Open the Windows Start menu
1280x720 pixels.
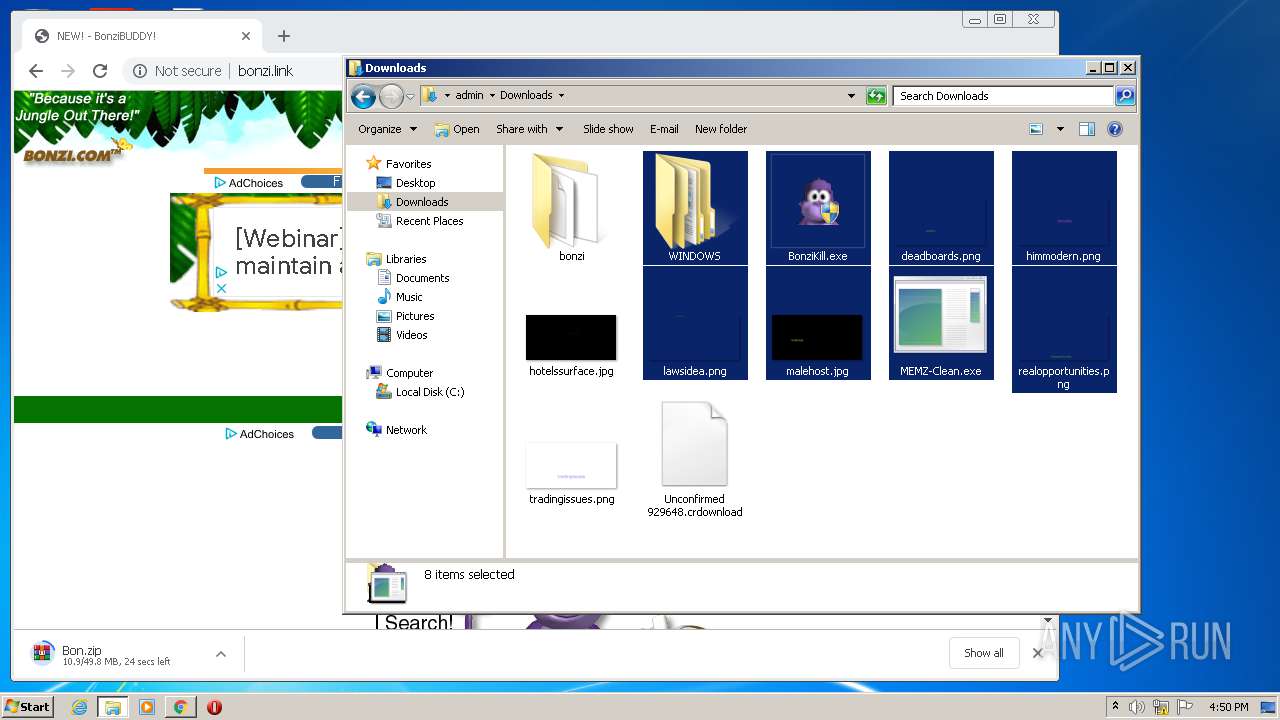point(27,707)
